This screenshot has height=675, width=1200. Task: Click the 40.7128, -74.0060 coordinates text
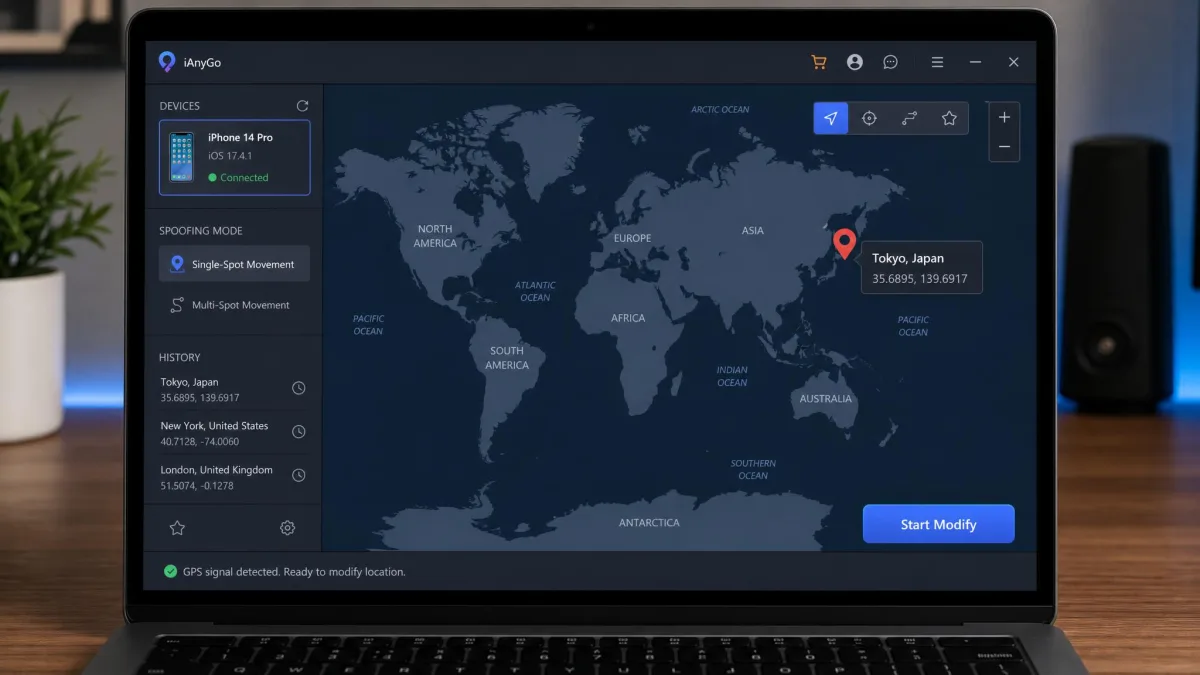(200, 441)
